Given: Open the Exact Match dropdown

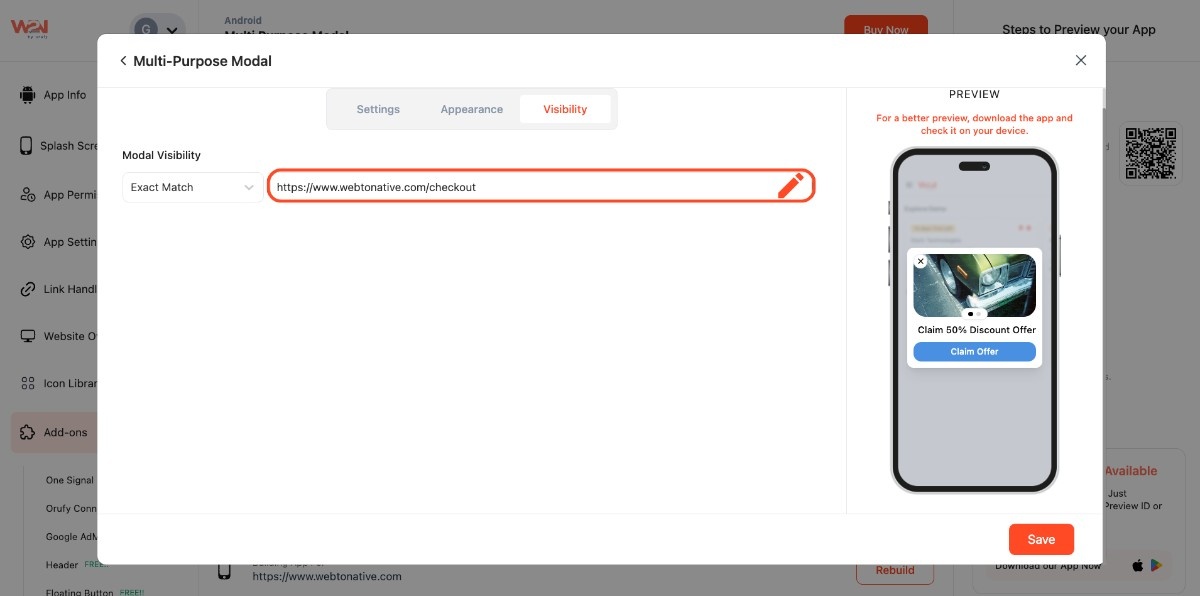Looking at the screenshot, I should pos(192,187).
